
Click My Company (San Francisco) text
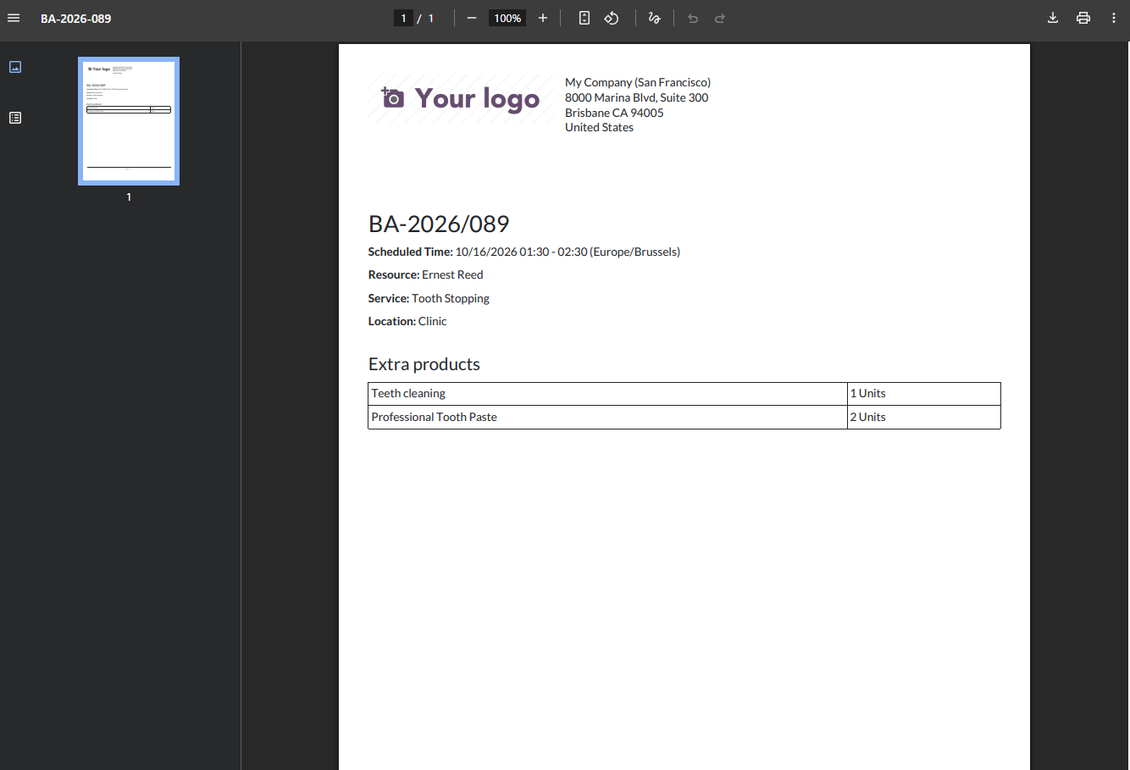tap(638, 82)
